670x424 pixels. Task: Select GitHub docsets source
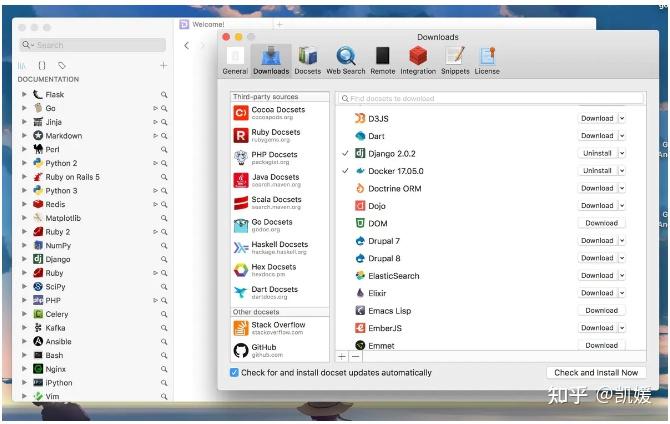[280, 350]
